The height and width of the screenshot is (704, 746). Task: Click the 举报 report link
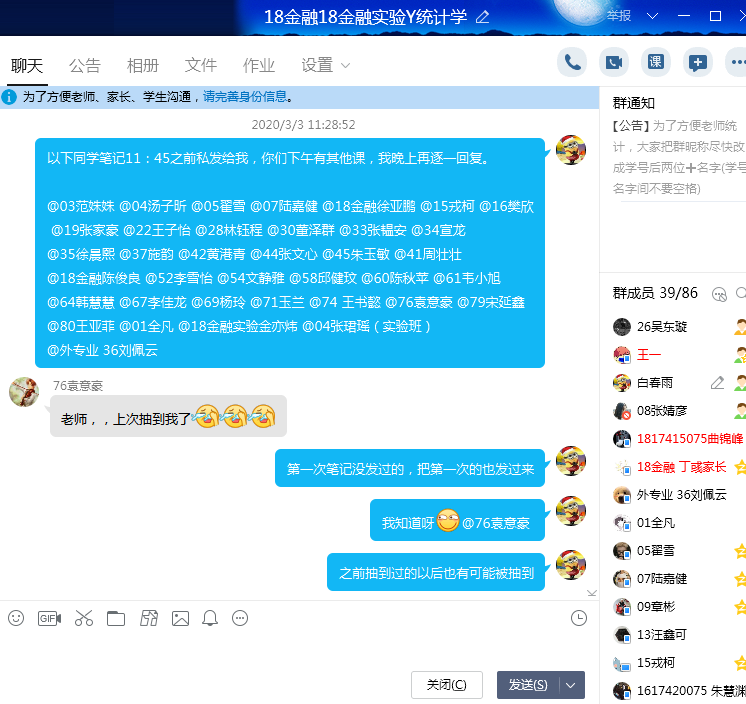[x=619, y=16]
